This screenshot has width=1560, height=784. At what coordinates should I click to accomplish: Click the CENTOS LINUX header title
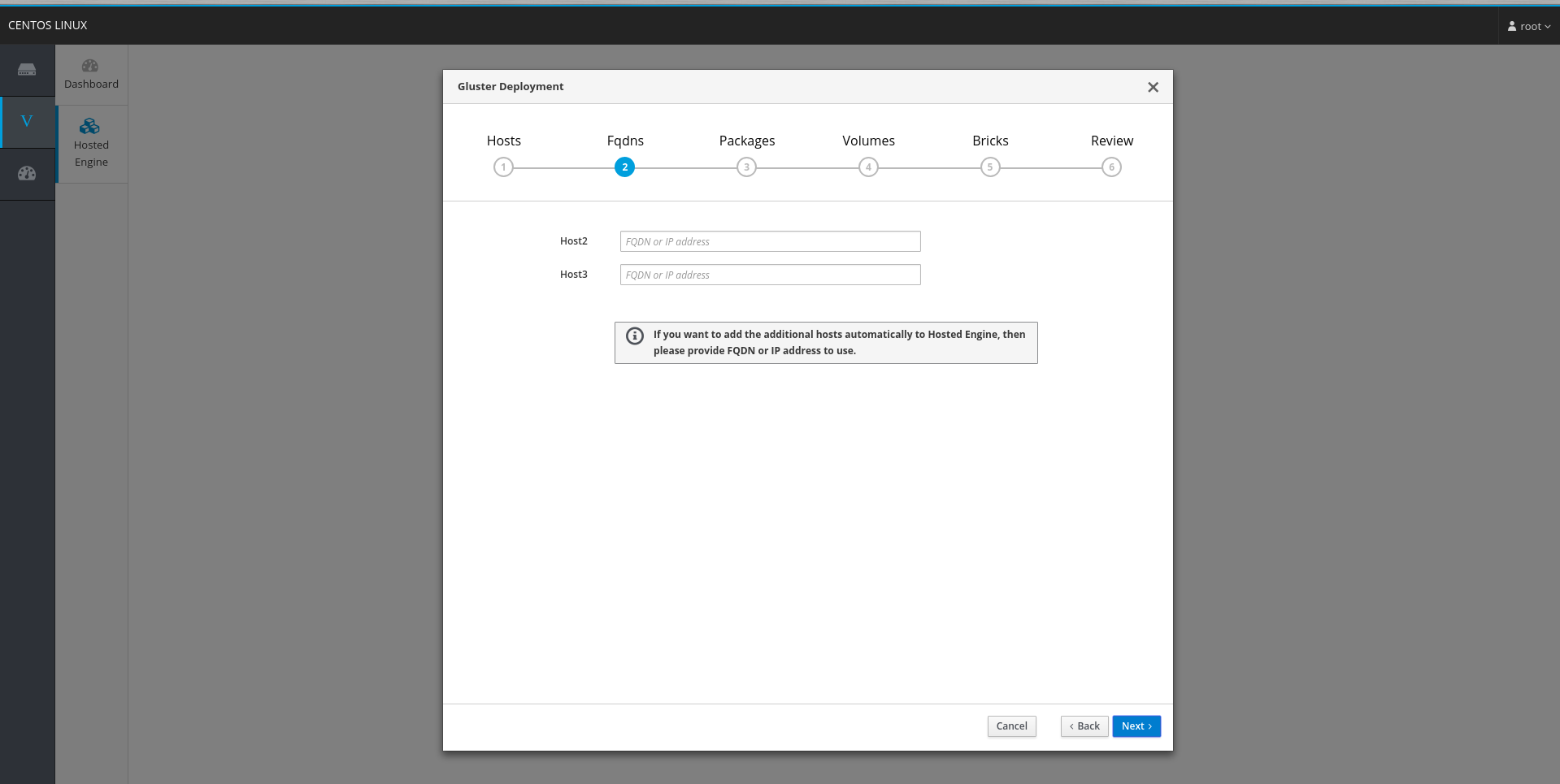click(48, 25)
